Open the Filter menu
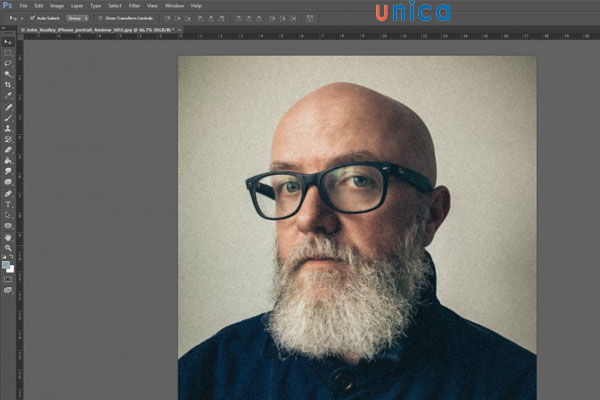This screenshot has height=400, width=600. pyautogui.click(x=134, y=5)
